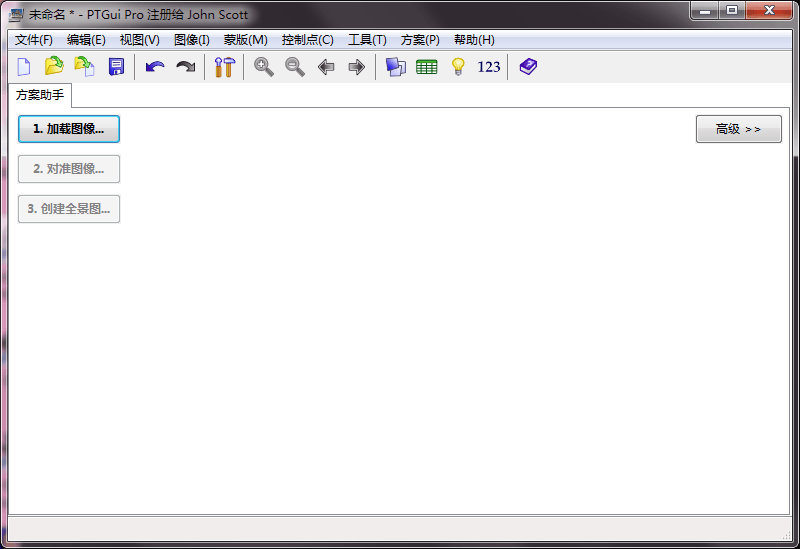
Task: Open the panorama editor overlapping images icon
Action: 395,67
